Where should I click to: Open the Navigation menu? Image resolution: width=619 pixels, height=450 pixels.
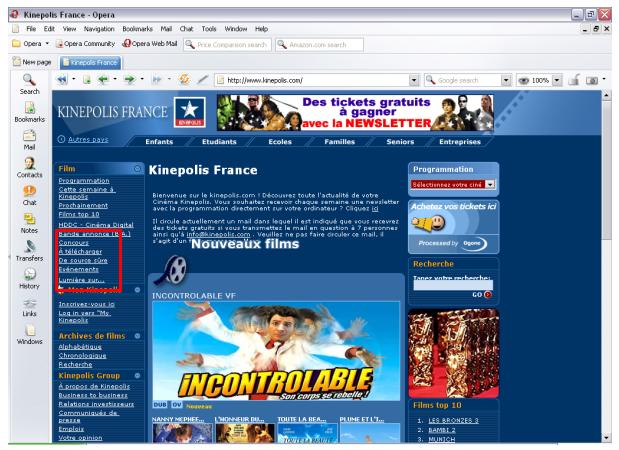(x=99, y=29)
